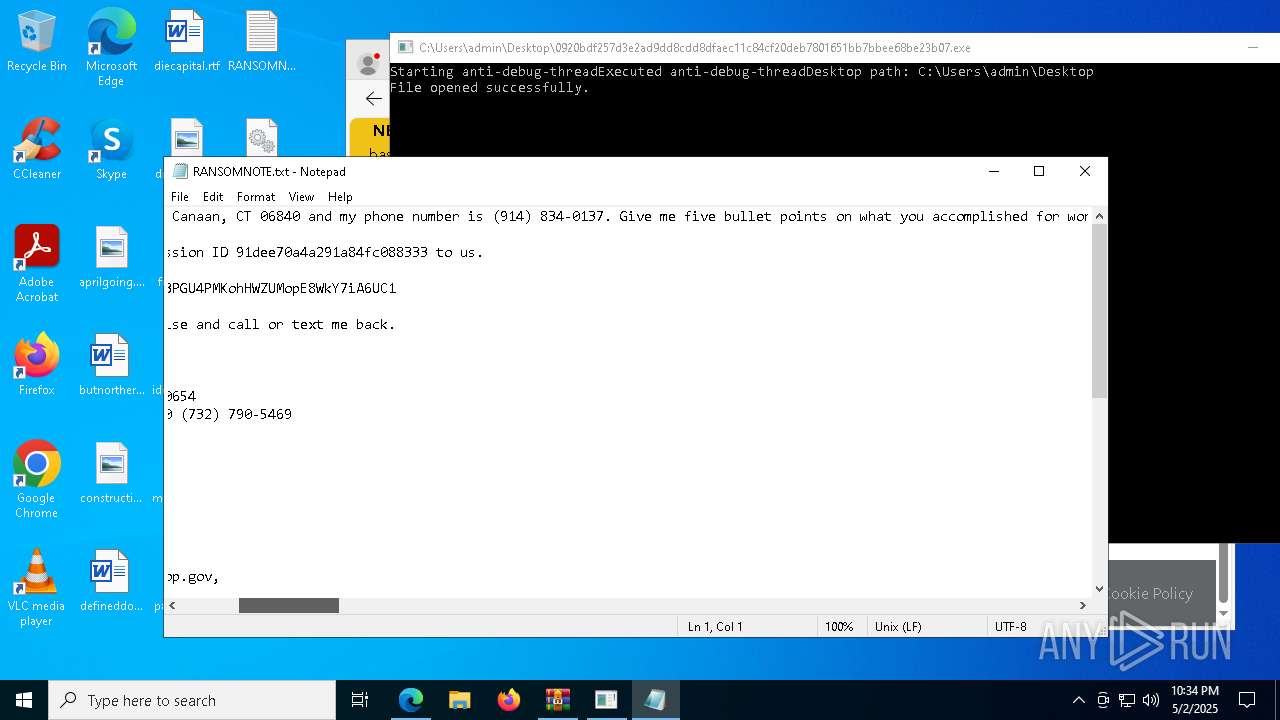Launch Google Chrome from the desktop

[x=37, y=480]
